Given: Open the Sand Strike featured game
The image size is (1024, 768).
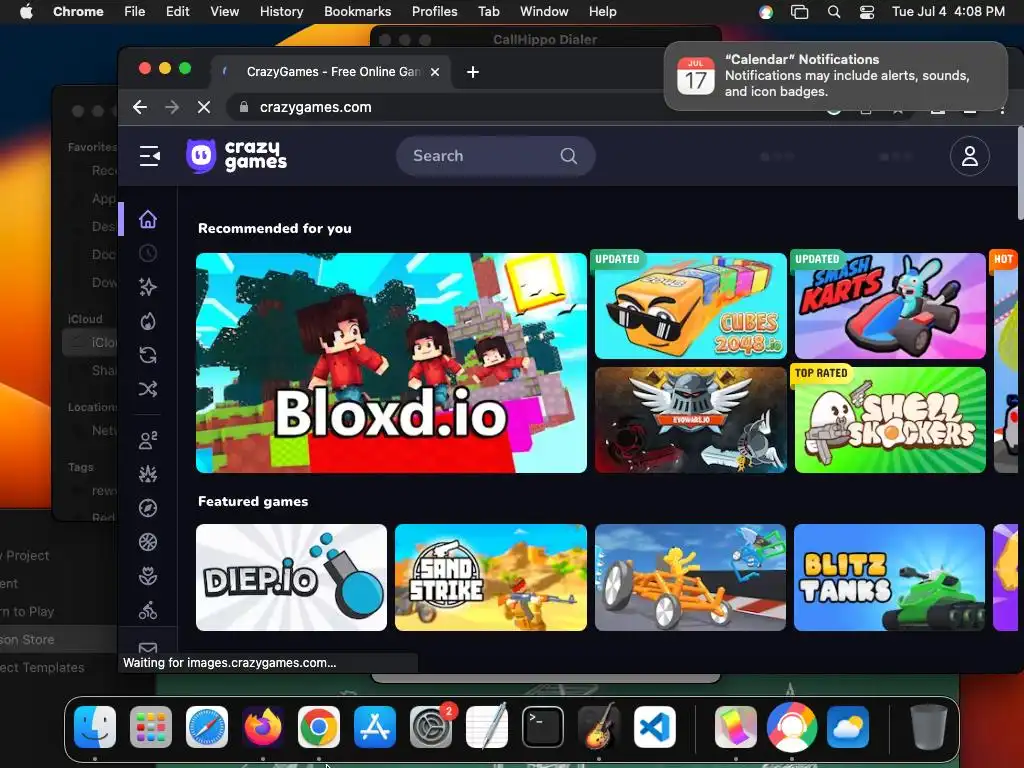Looking at the screenshot, I should pos(490,577).
